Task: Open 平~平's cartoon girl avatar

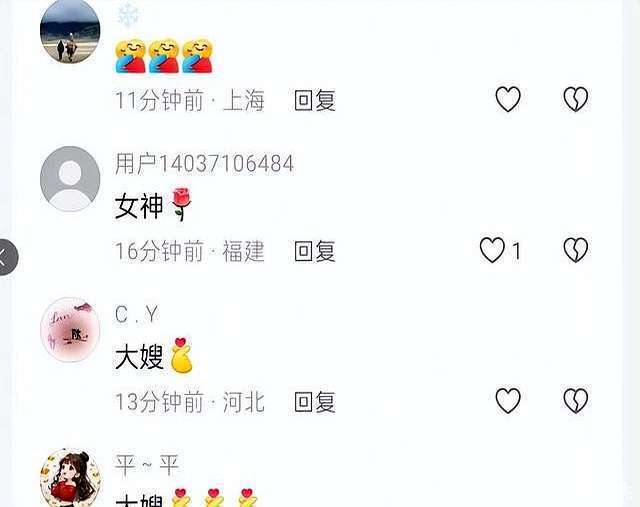Action: click(x=70, y=478)
